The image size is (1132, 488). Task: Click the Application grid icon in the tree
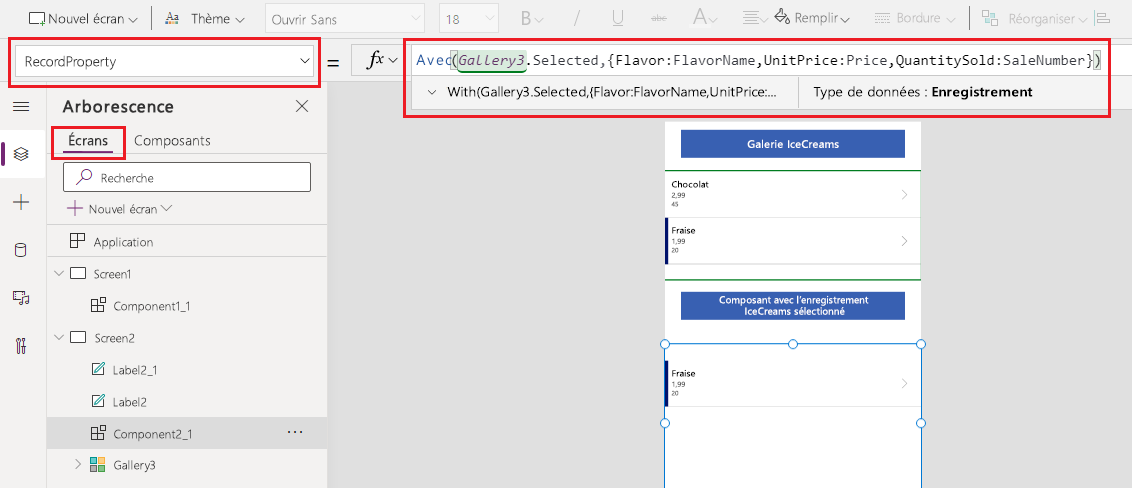[77, 242]
